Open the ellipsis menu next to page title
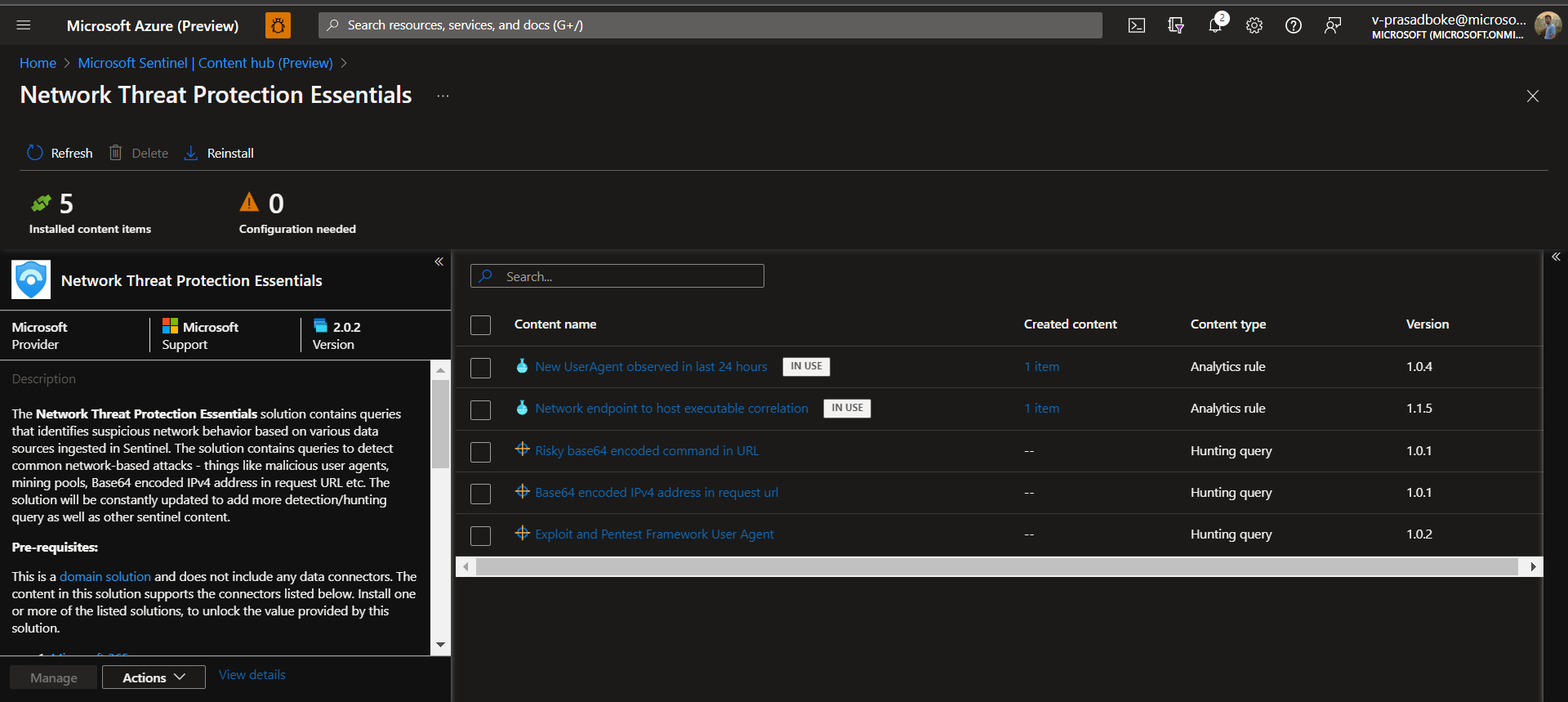Image resolution: width=1568 pixels, height=702 pixels. click(443, 96)
